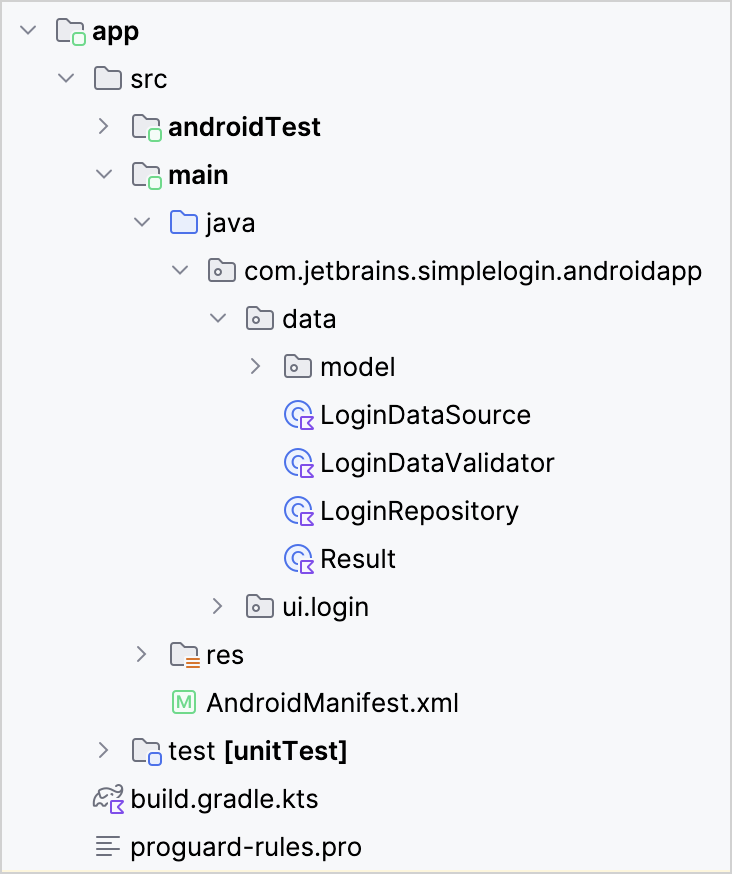The height and width of the screenshot is (874, 732).
Task: Collapse the main source set folder
Action: pos(103,175)
